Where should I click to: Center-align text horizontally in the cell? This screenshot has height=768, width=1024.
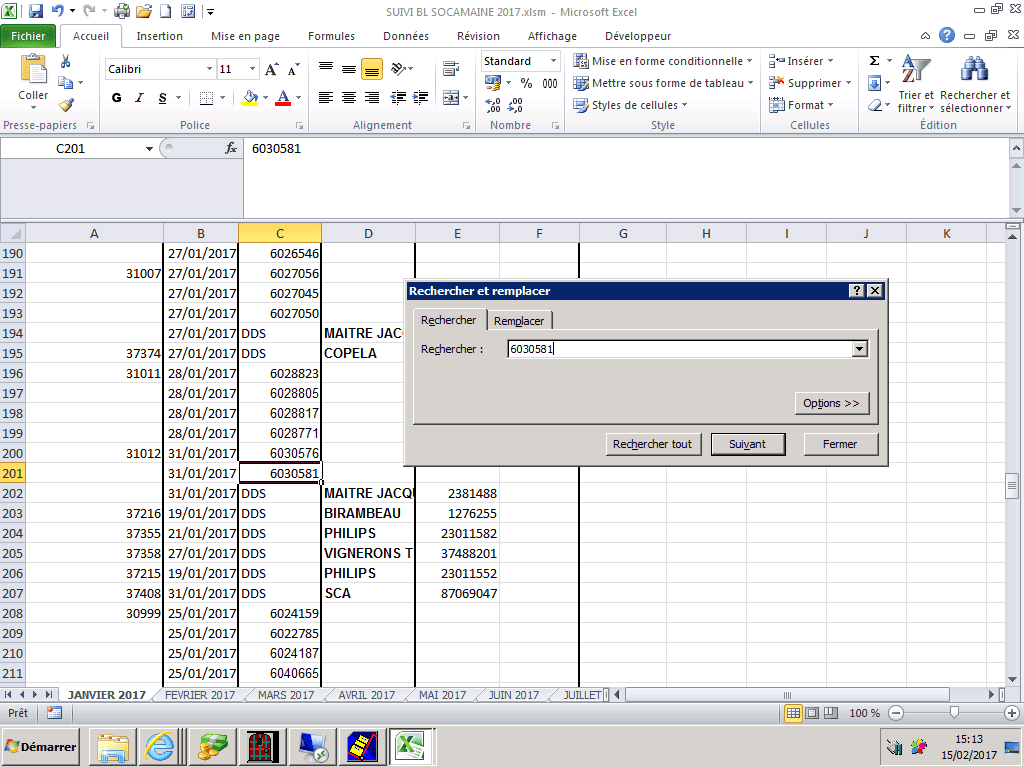(x=349, y=98)
